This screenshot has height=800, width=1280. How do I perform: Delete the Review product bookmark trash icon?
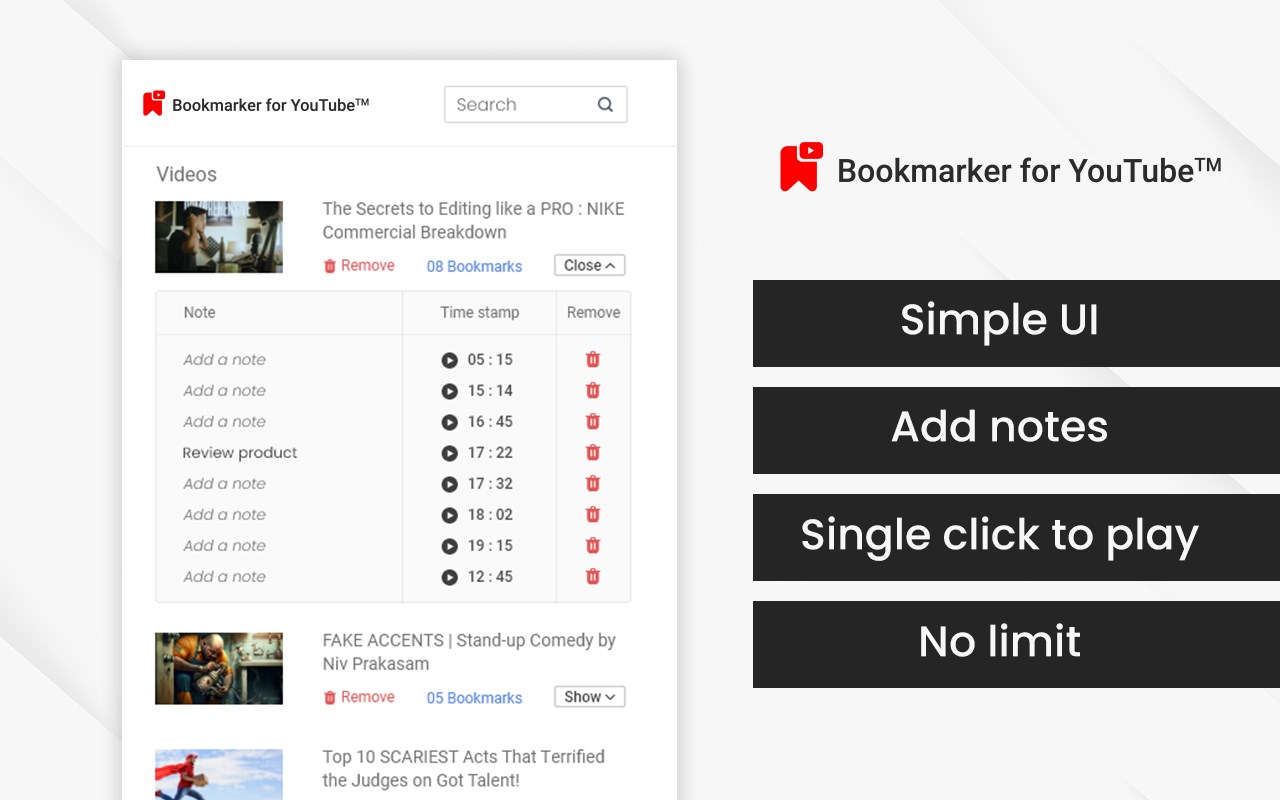[x=593, y=452]
